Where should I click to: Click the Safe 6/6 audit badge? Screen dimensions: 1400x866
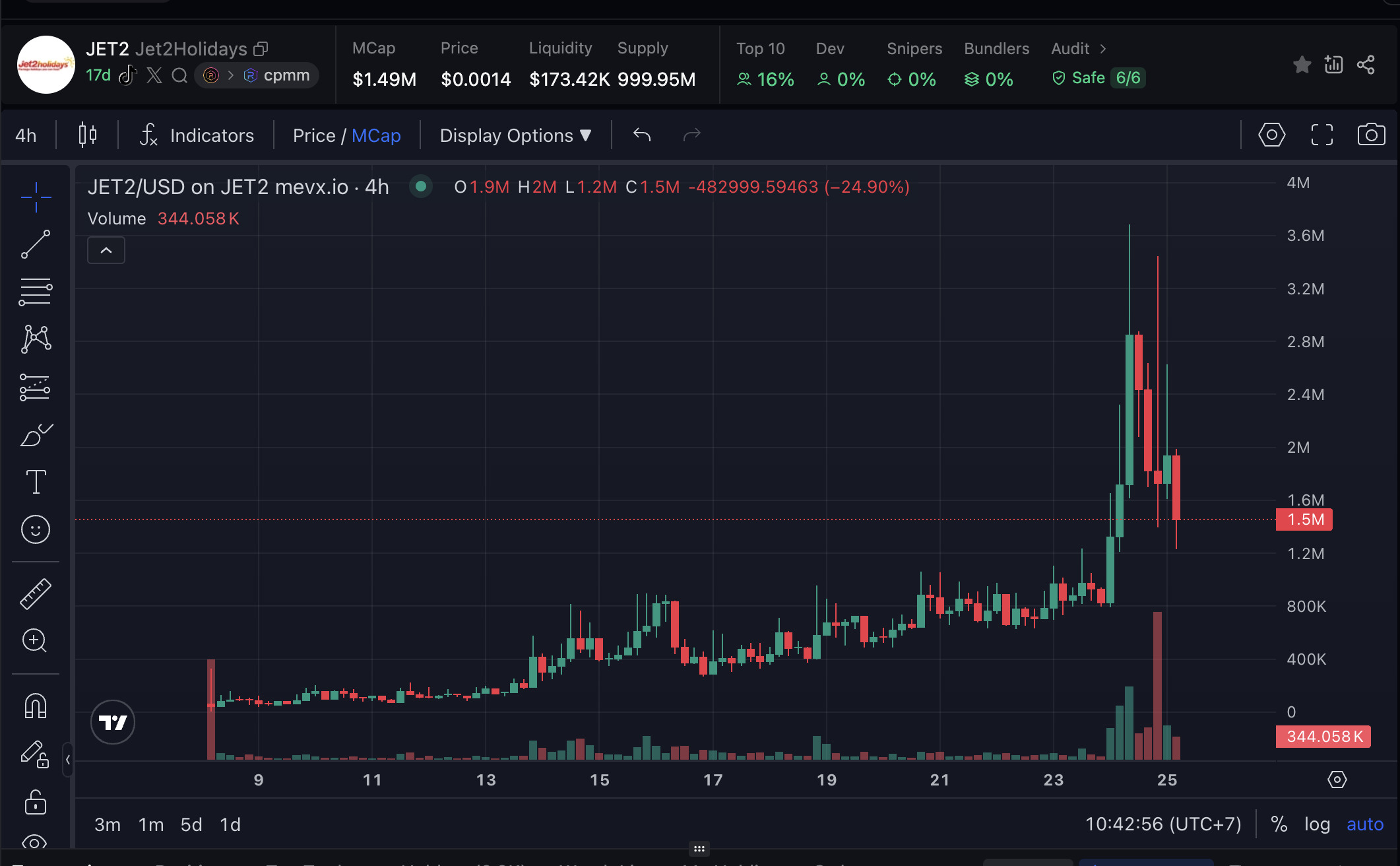coord(1098,78)
